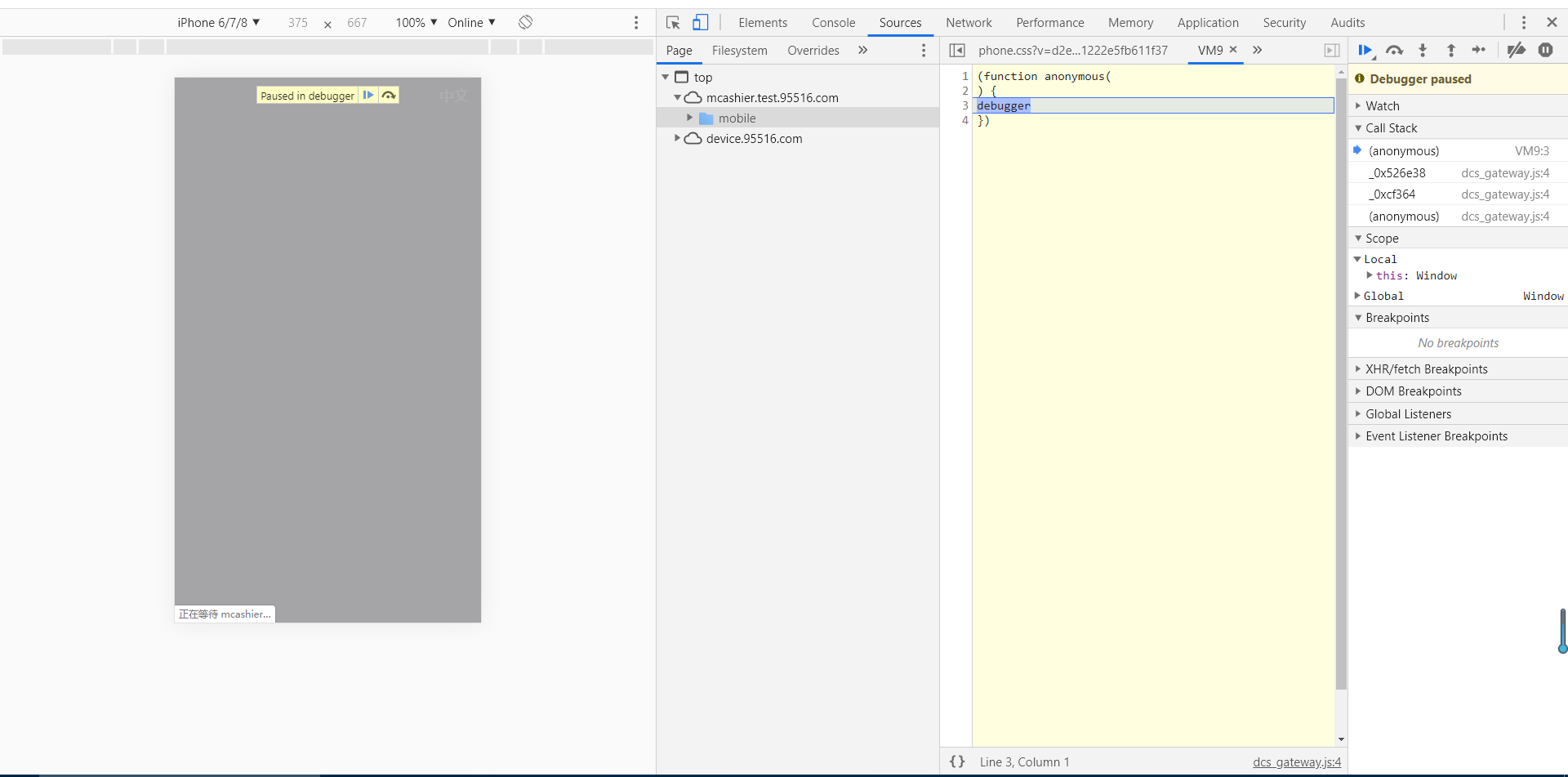Toggle device toolbar icon
1568x777 pixels.
click(701, 23)
